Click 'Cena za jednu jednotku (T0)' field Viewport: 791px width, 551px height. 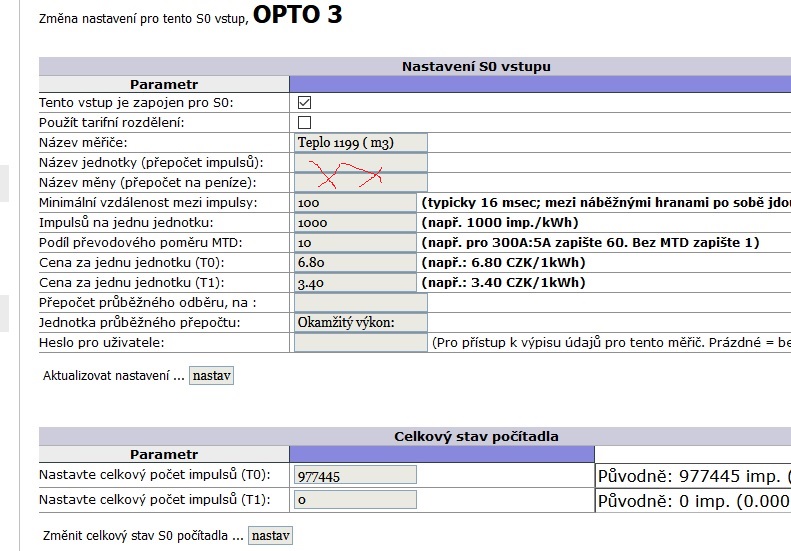point(355,262)
